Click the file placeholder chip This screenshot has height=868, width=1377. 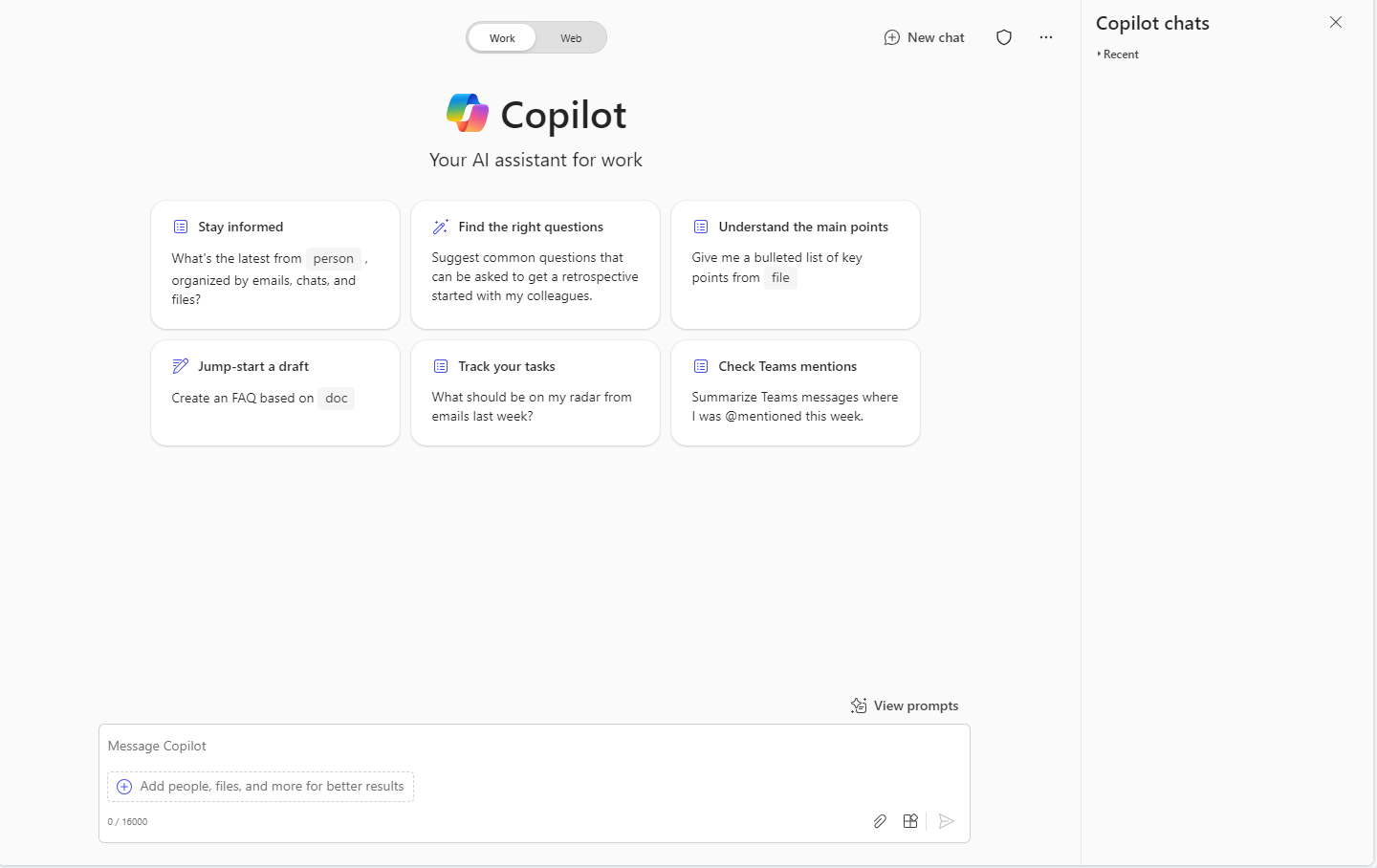click(x=780, y=278)
